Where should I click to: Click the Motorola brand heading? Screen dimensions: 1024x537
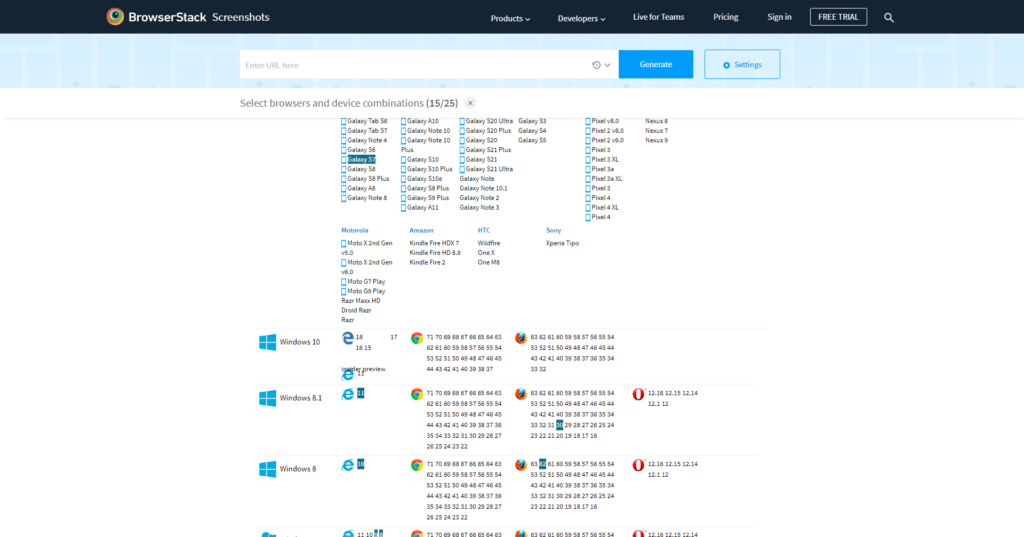(x=355, y=231)
